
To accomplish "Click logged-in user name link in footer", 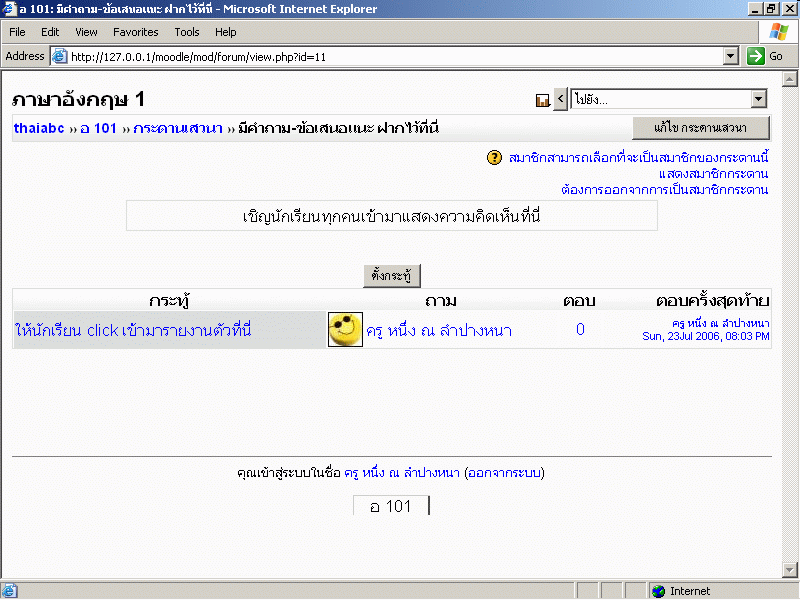I will click(x=402, y=473).
